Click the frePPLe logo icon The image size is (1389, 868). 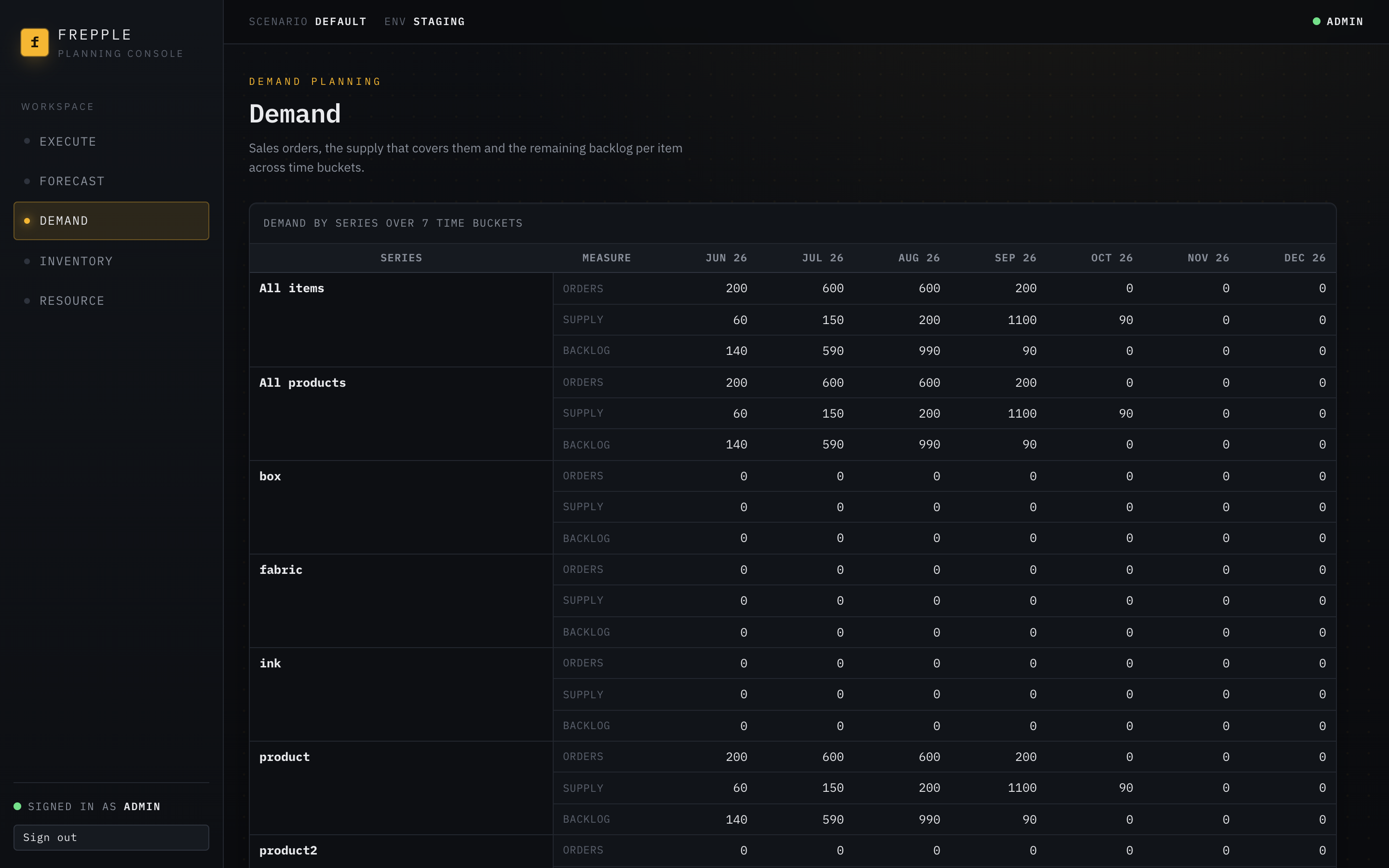pos(34,42)
